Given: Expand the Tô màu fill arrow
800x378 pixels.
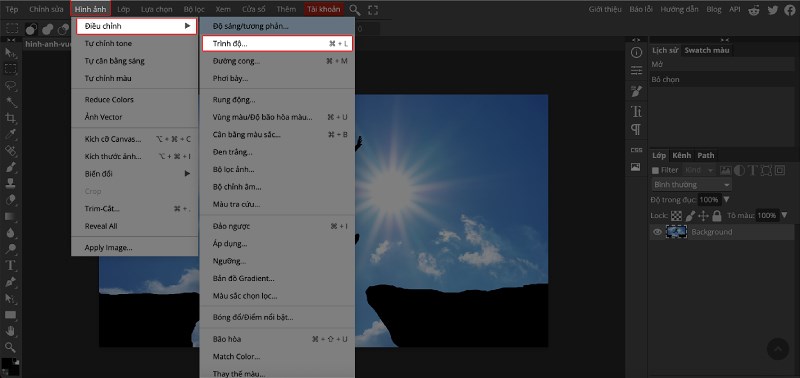Looking at the screenshot, I should [x=785, y=216].
